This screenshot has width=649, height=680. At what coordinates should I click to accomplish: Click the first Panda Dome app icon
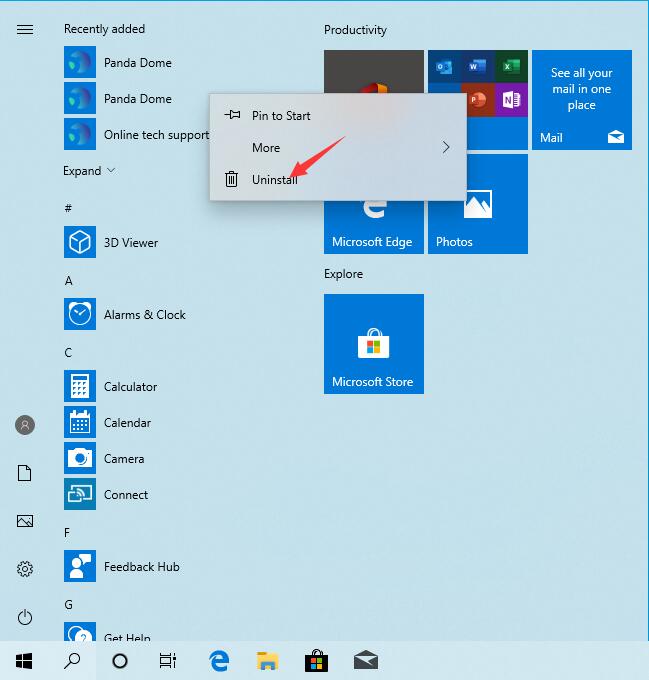[x=80, y=62]
